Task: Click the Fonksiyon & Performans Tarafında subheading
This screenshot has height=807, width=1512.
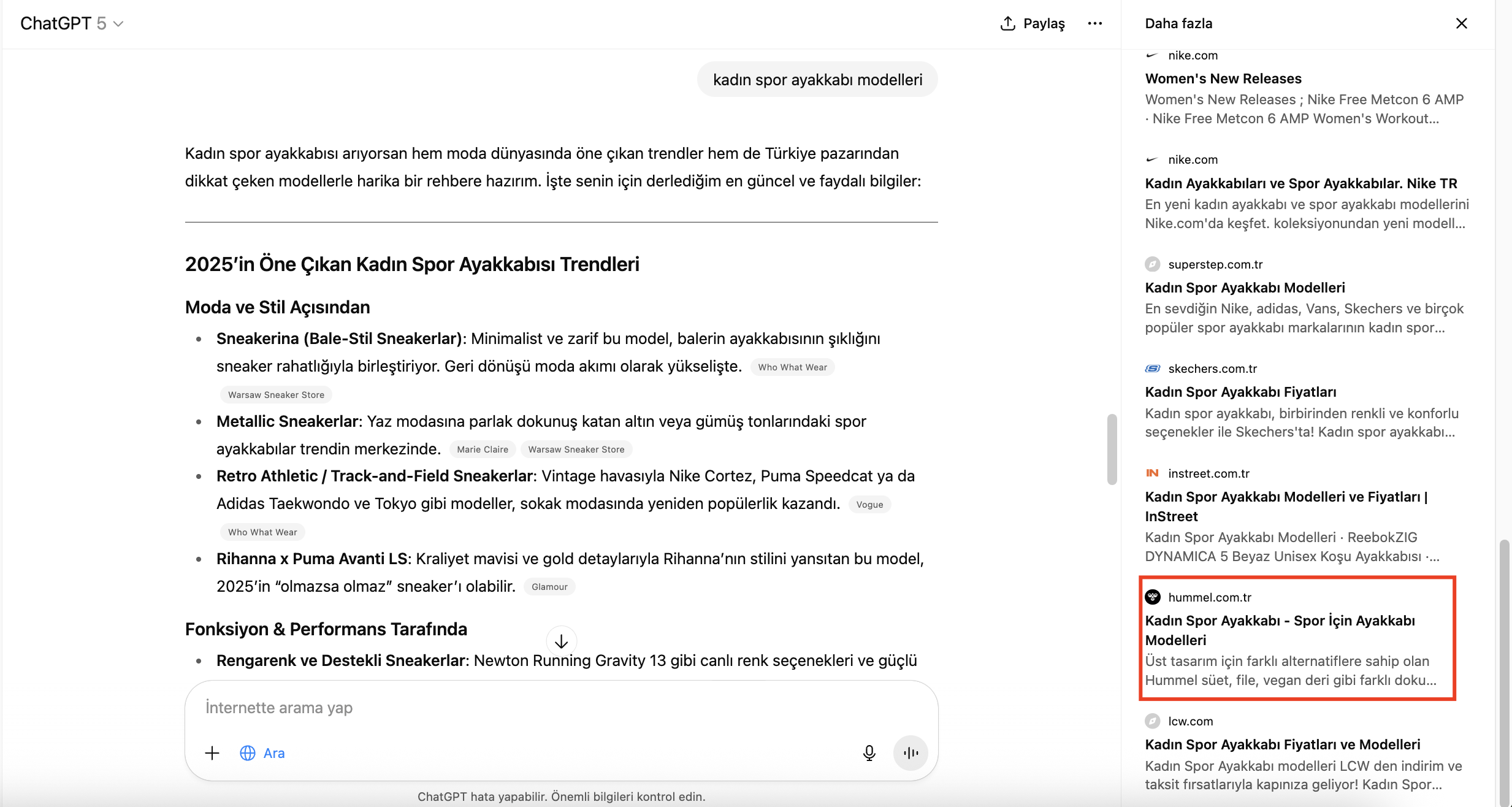Action: pos(326,629)
